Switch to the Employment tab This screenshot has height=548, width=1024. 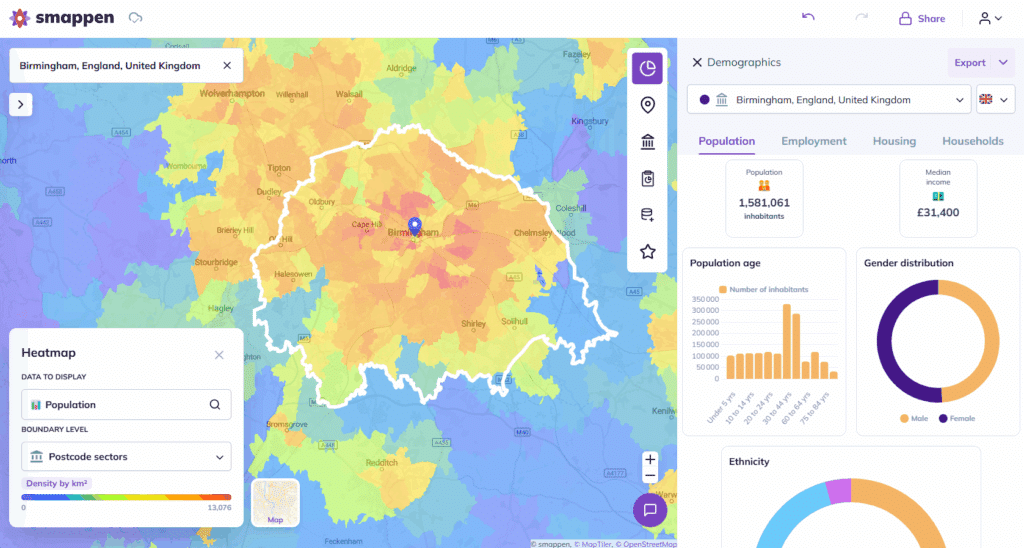coord(813,141)
